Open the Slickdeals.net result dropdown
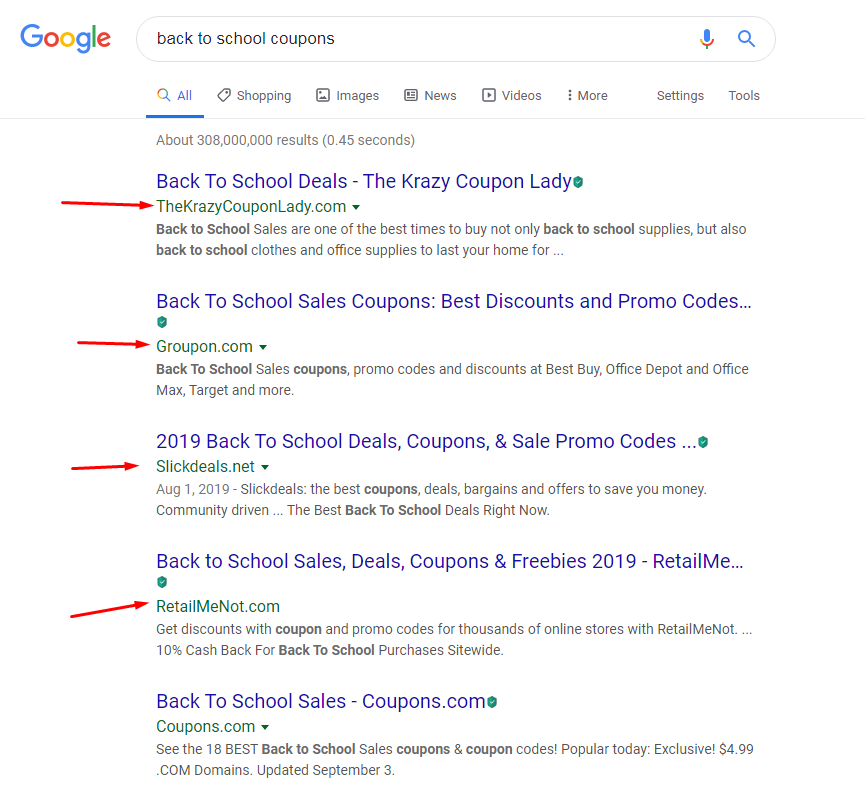The width and height of the screenshot is (865, 804). (265, 466)
